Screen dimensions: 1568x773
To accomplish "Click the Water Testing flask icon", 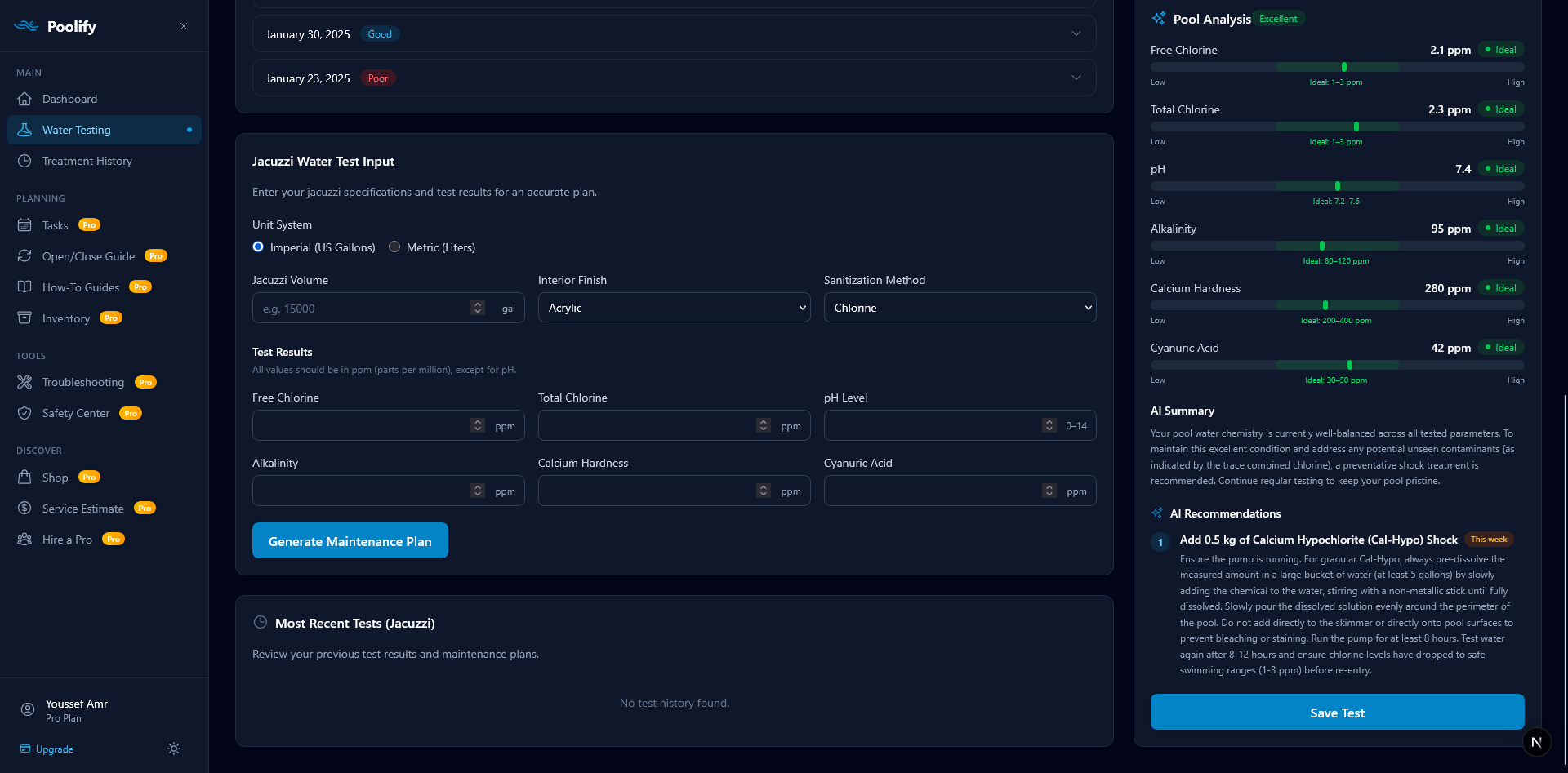I will click(24, 130).
